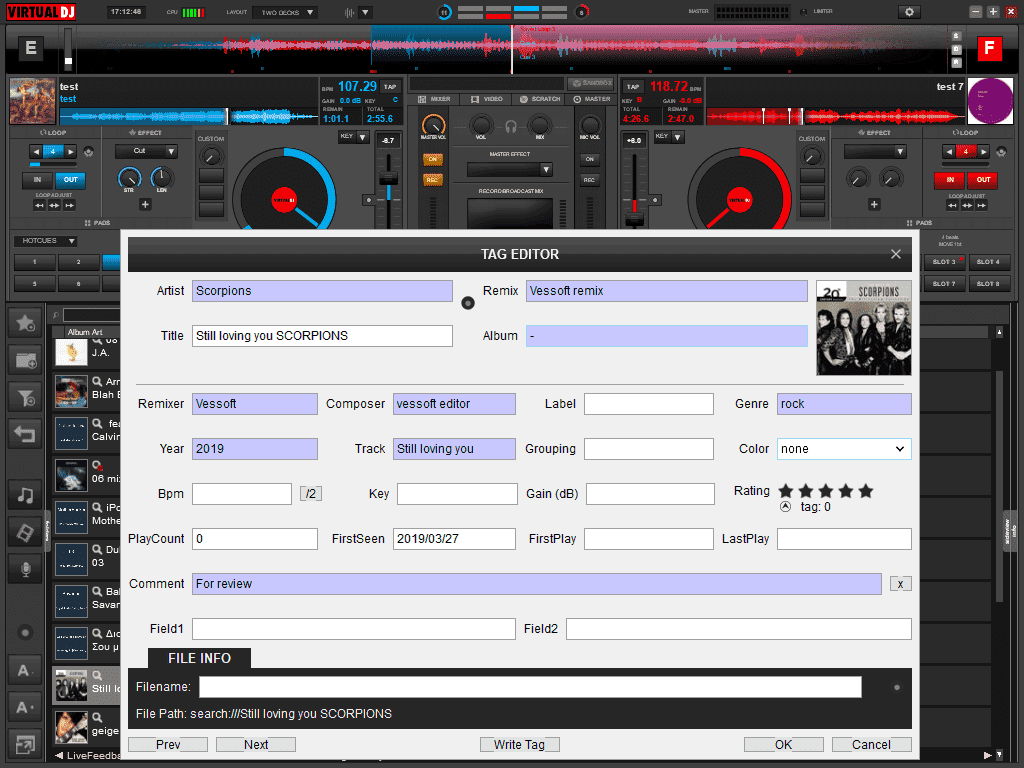Click the left deck loop back arrow
This screenshot has width=1024, height=768.
(x=37, y=152)
